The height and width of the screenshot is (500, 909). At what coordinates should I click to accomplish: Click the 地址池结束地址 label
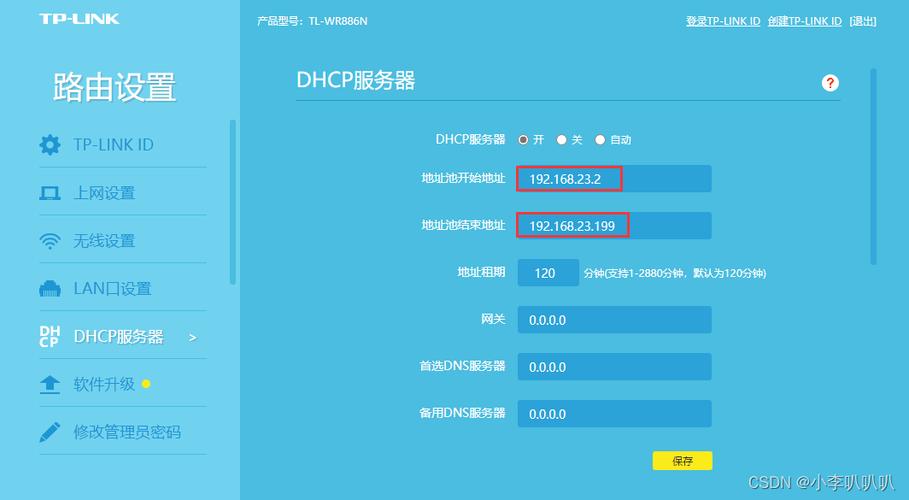coord(463,225)
